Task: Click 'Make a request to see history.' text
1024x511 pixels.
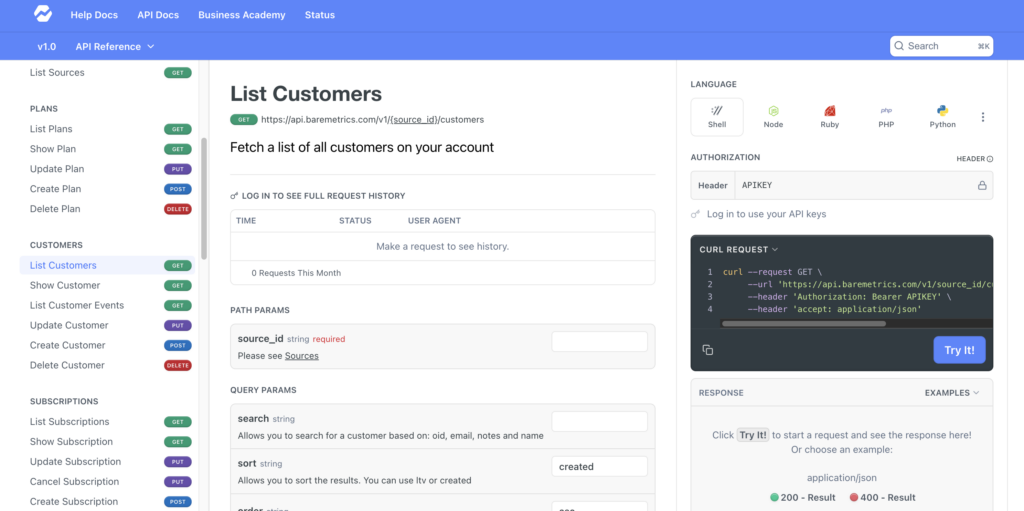Action: coord(442,246)
